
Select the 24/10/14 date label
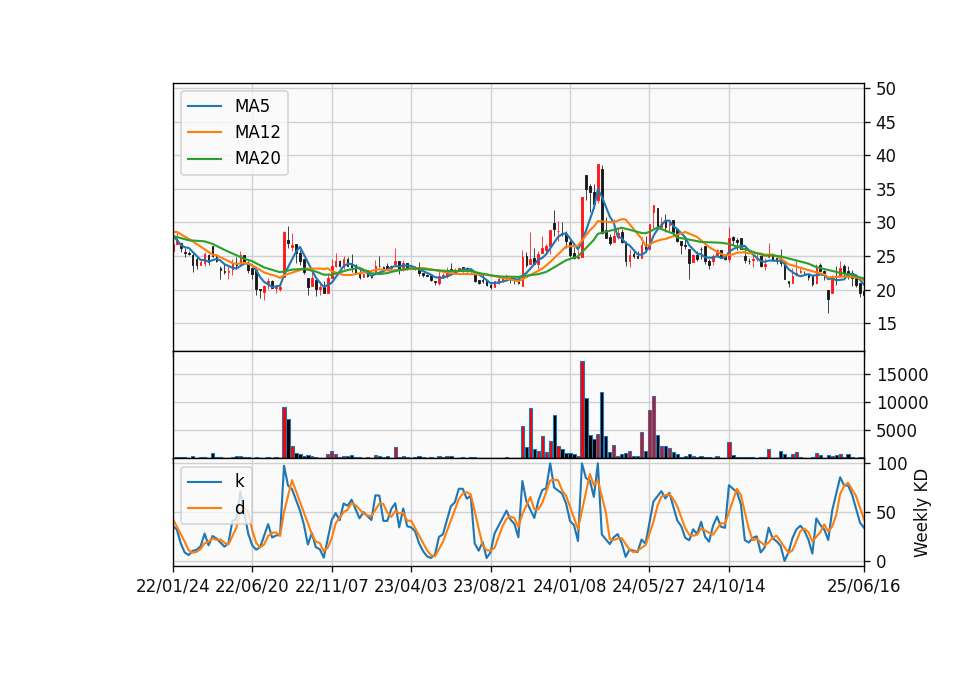coord(729,586)
